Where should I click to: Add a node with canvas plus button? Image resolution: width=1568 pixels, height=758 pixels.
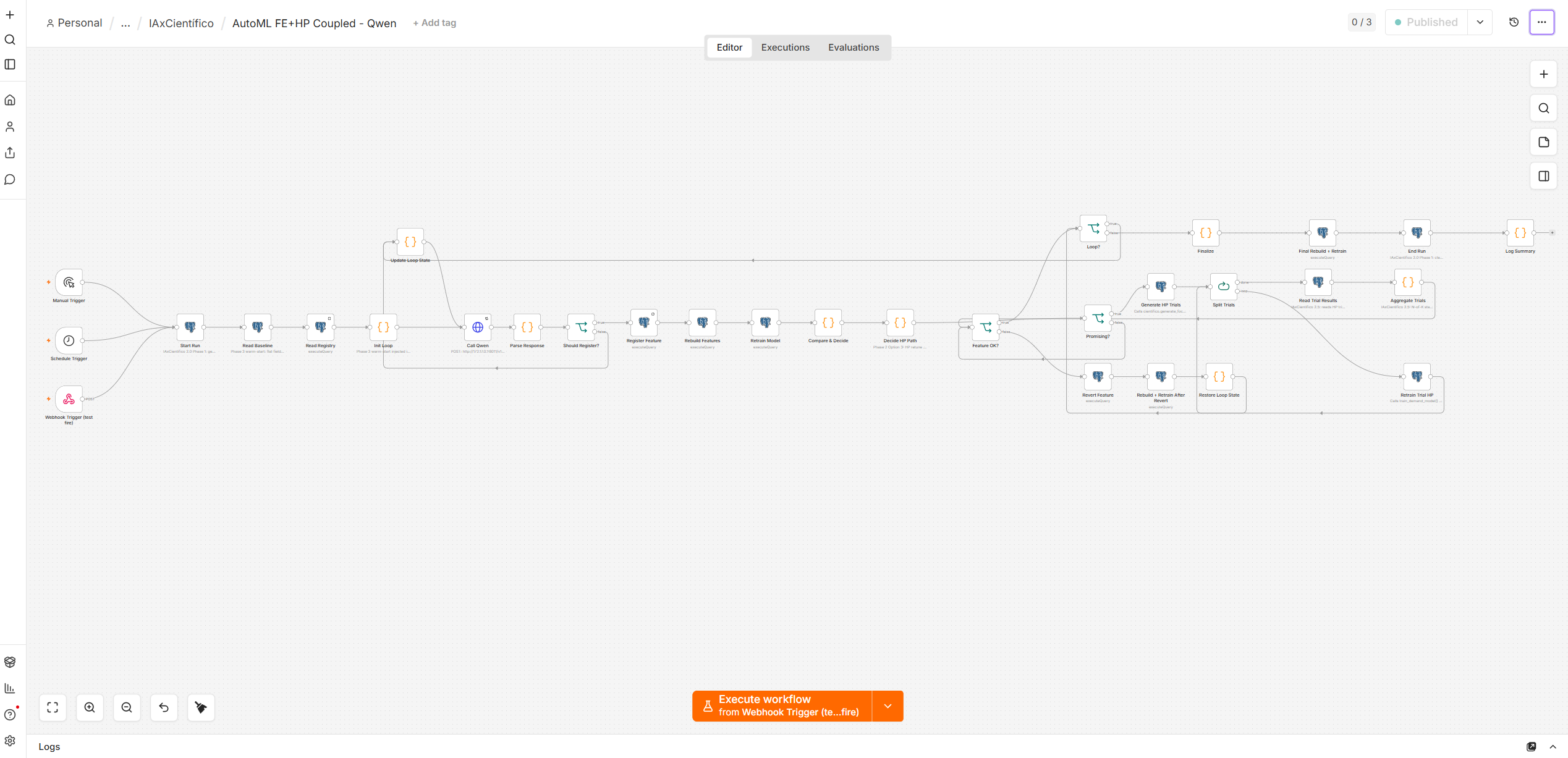[x=1544, y=74]
